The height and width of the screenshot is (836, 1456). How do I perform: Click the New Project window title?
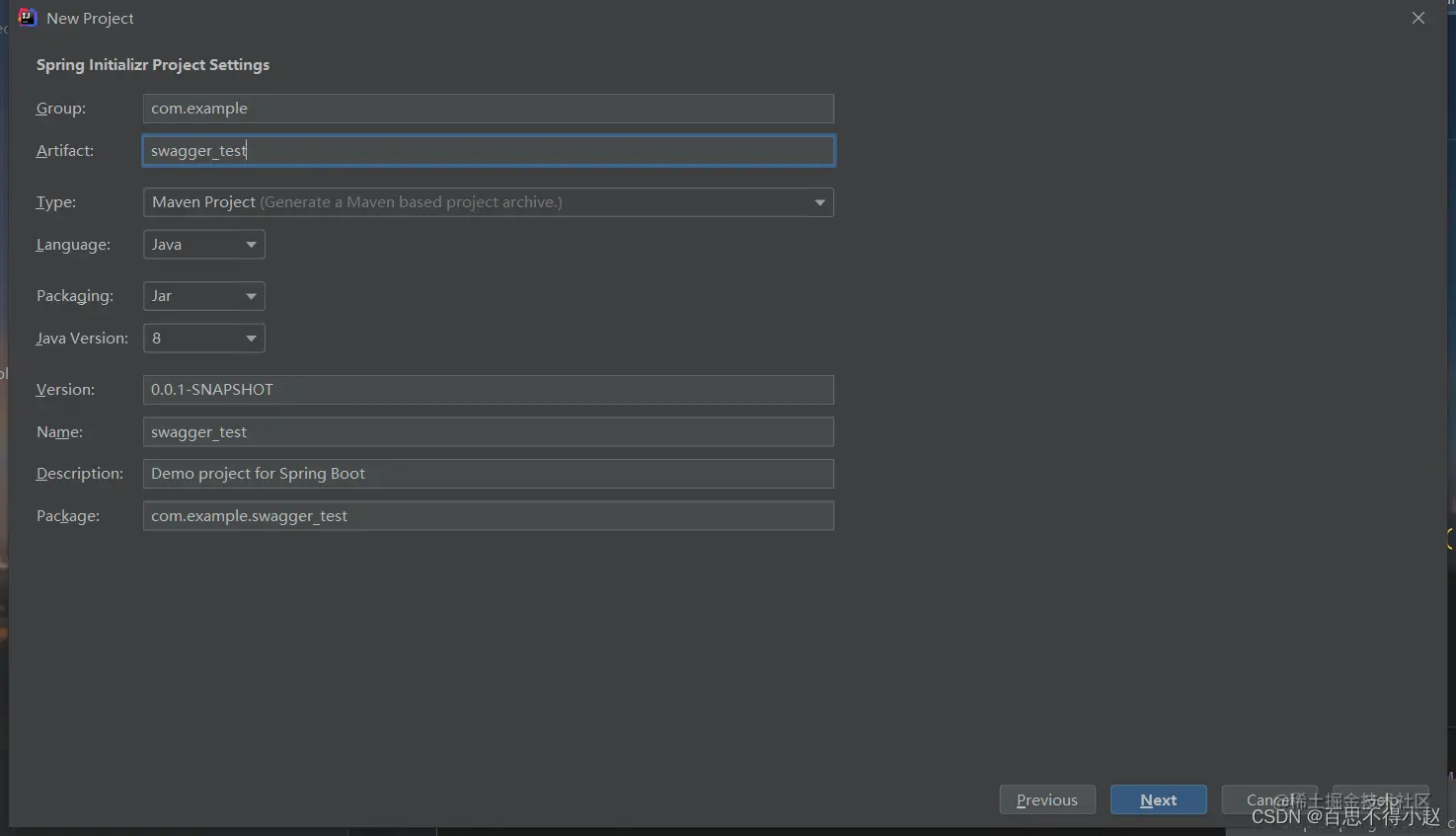[90, 19]
